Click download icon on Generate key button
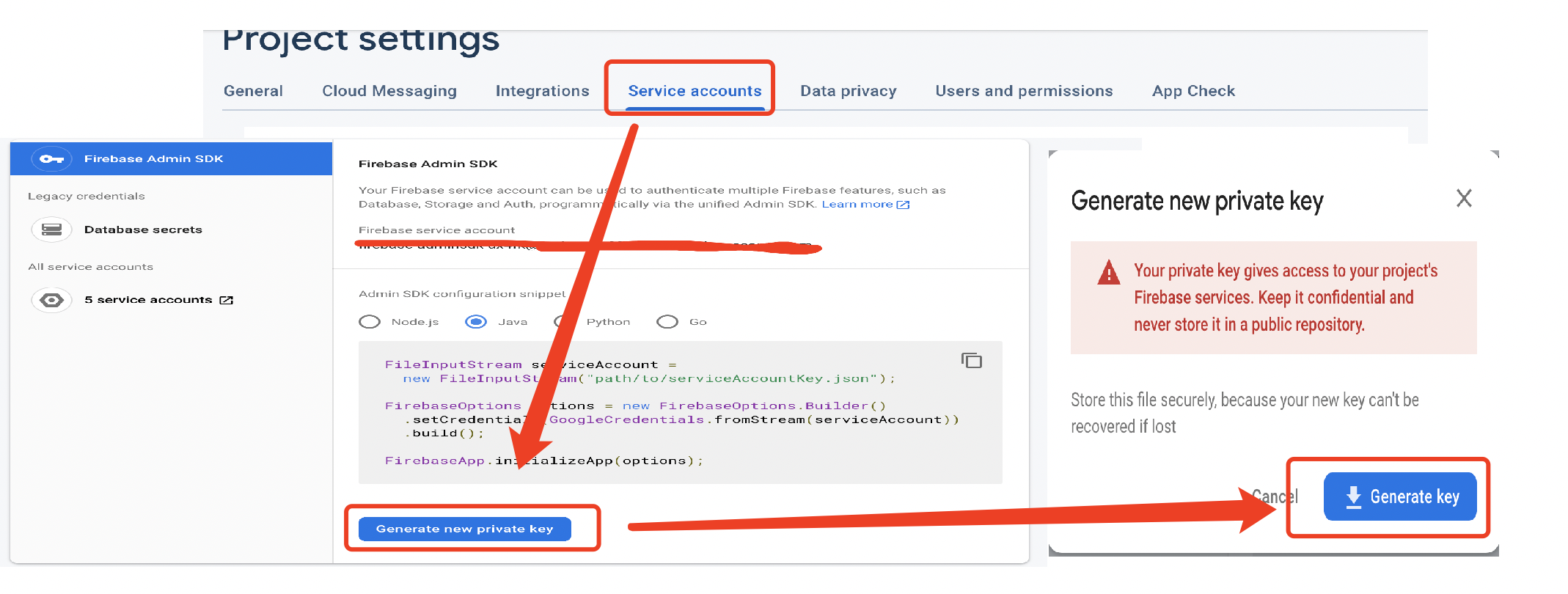This screenshot has width=1568, height=594. [x=1354, y=497]
